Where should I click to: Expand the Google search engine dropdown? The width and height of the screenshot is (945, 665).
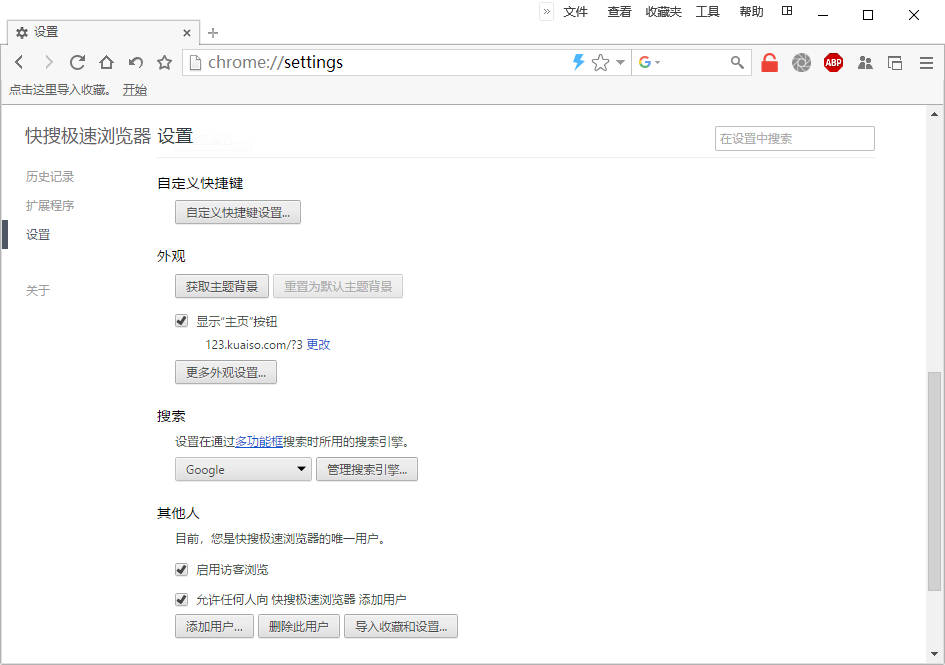coord(243,469)
